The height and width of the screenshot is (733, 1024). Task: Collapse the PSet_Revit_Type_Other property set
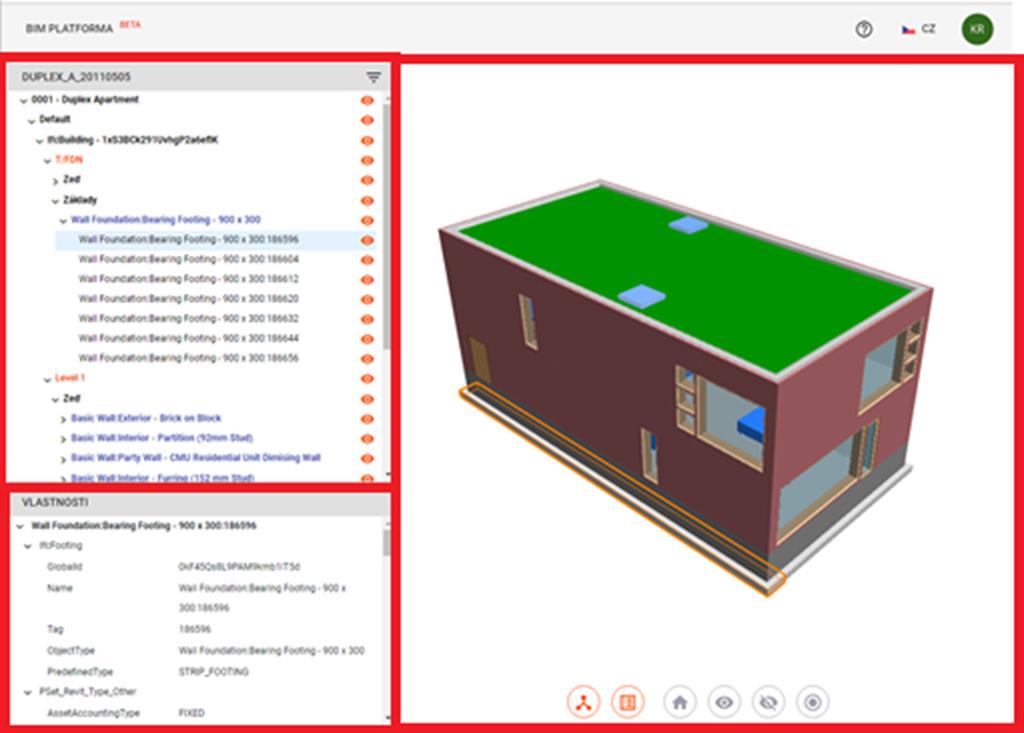[x=27, y=692]
